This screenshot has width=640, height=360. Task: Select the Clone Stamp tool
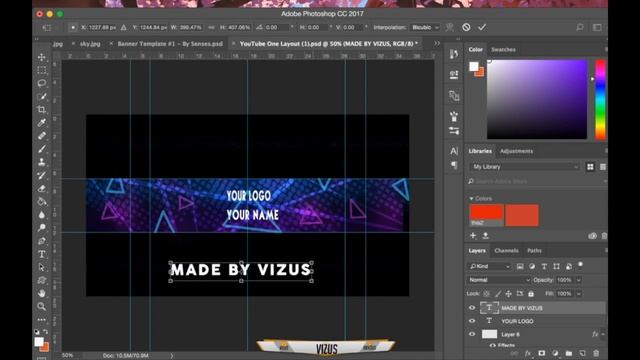pos(42,162)
